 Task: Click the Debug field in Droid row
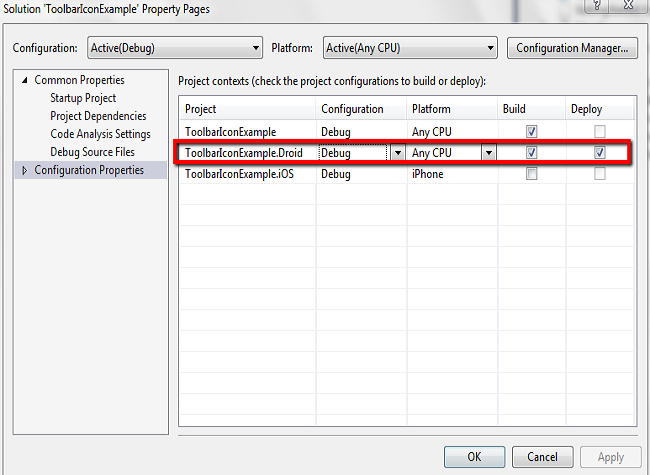[354, 153]
